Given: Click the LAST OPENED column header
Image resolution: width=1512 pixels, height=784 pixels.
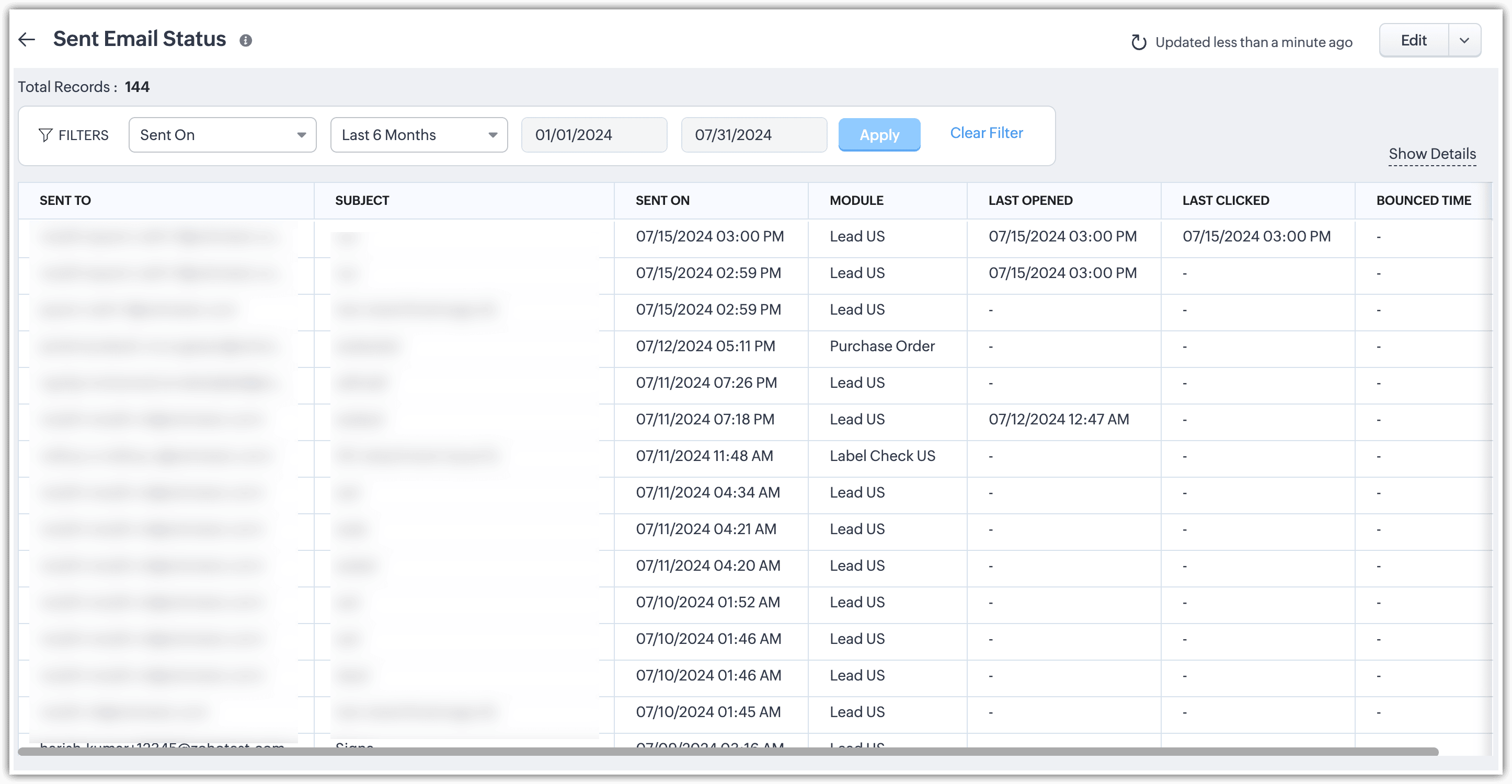Looking at the screenshot, I should coord(1030,200).
